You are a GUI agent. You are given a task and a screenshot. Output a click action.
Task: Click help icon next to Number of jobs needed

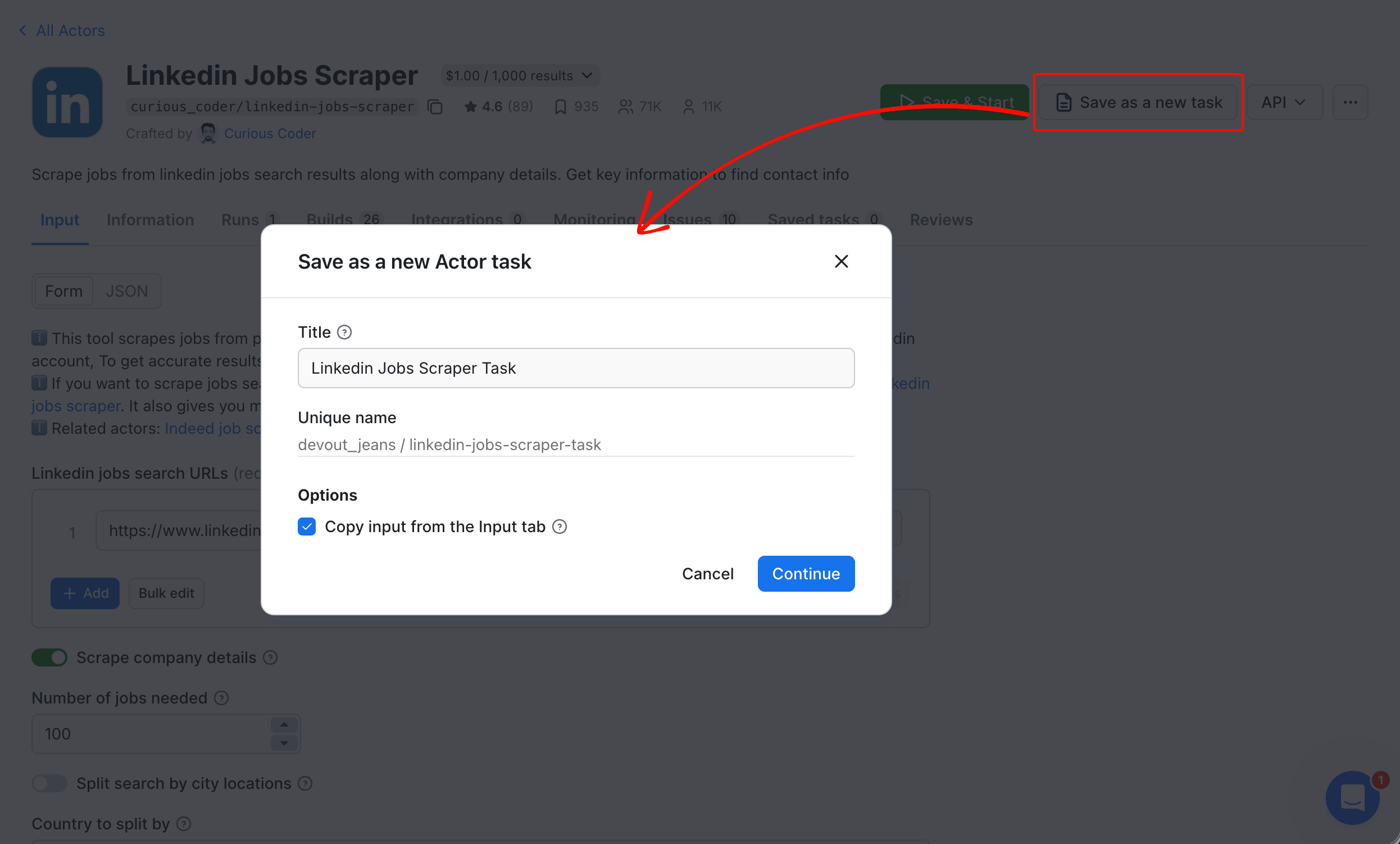coord(221,698)
